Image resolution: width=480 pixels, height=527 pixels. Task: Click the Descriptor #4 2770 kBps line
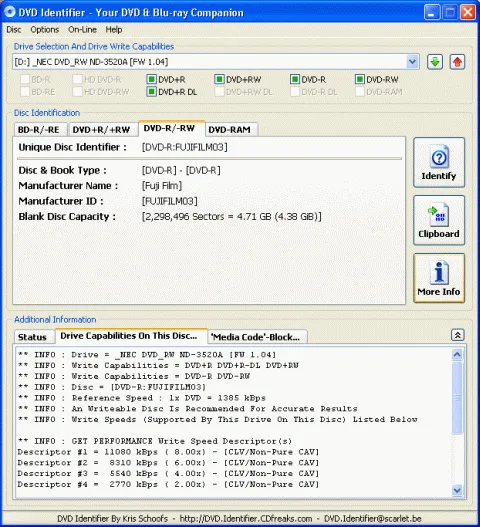tap(168, 484)
